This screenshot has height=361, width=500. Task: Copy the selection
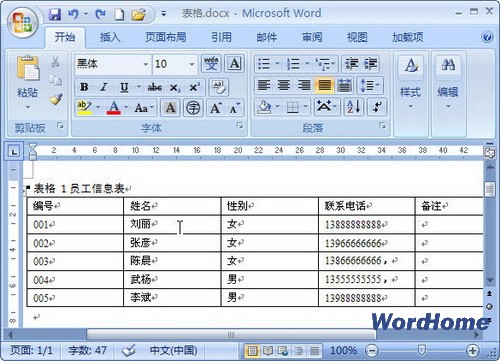(x=55, y=80)
